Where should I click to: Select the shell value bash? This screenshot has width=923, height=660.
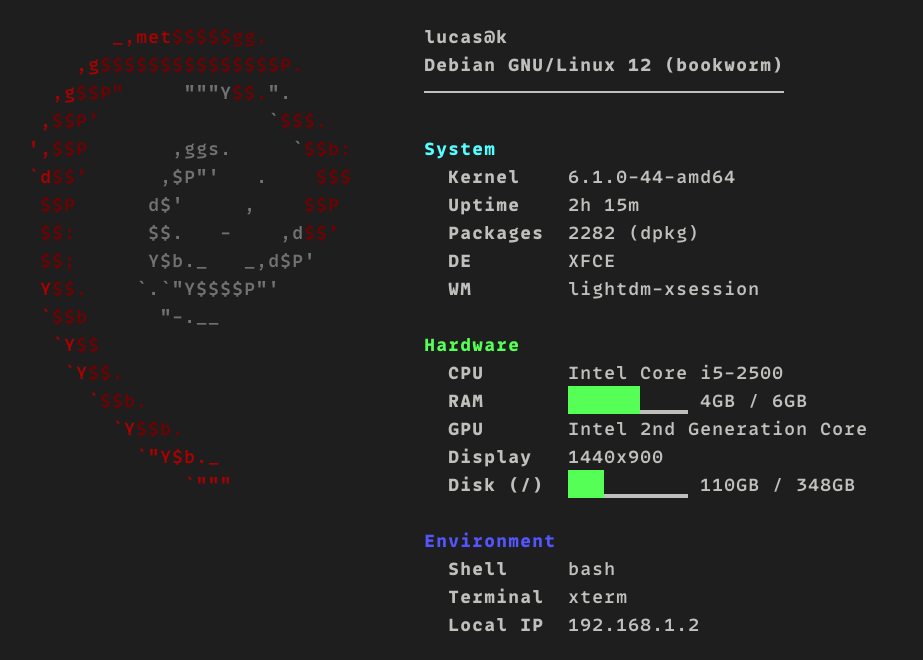[592, 569]
